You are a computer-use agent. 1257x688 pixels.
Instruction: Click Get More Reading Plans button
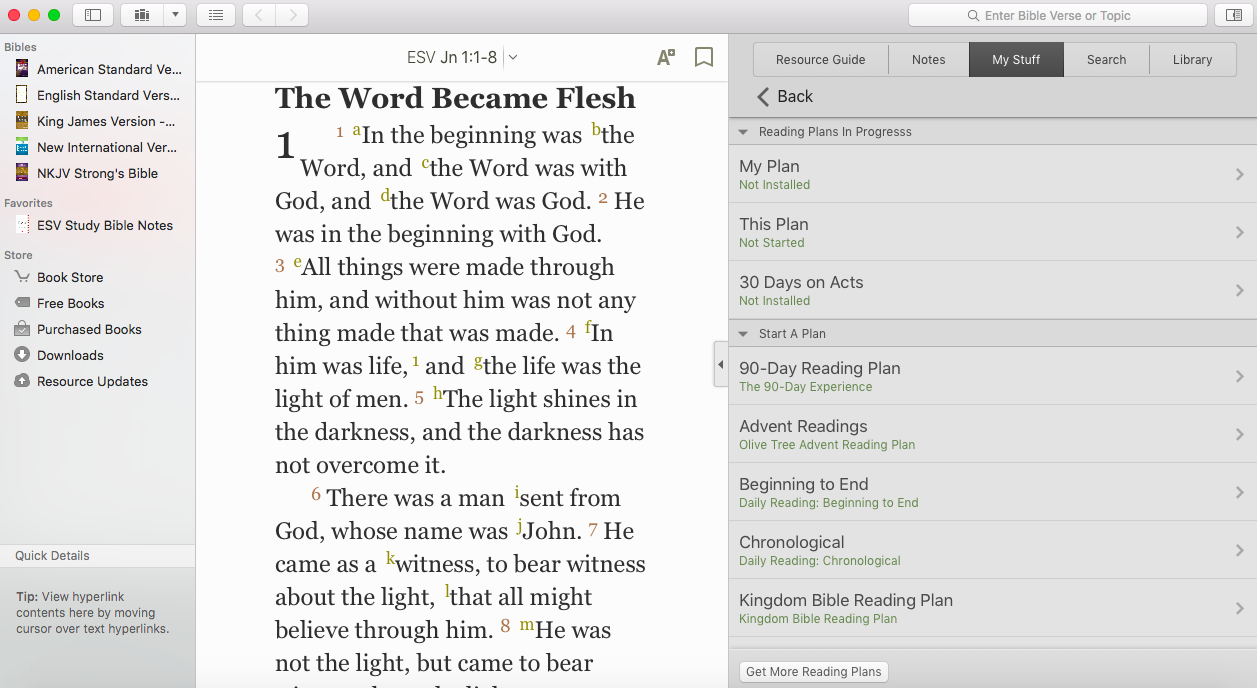[813, 672]
